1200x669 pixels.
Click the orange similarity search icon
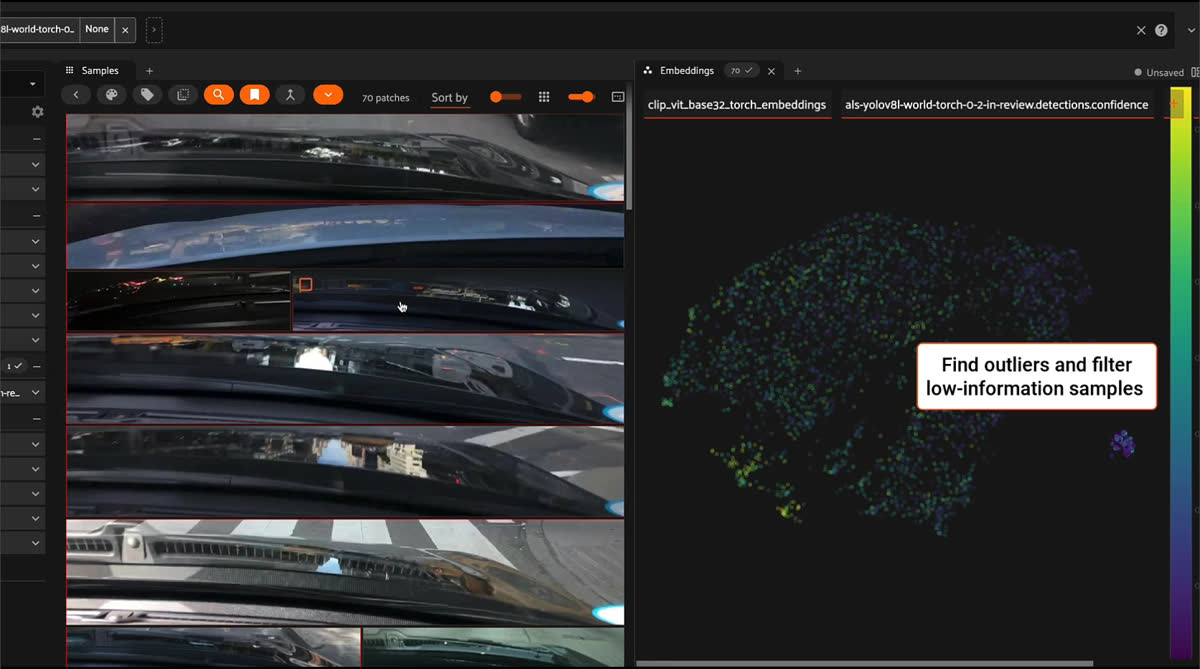point(218,95)
